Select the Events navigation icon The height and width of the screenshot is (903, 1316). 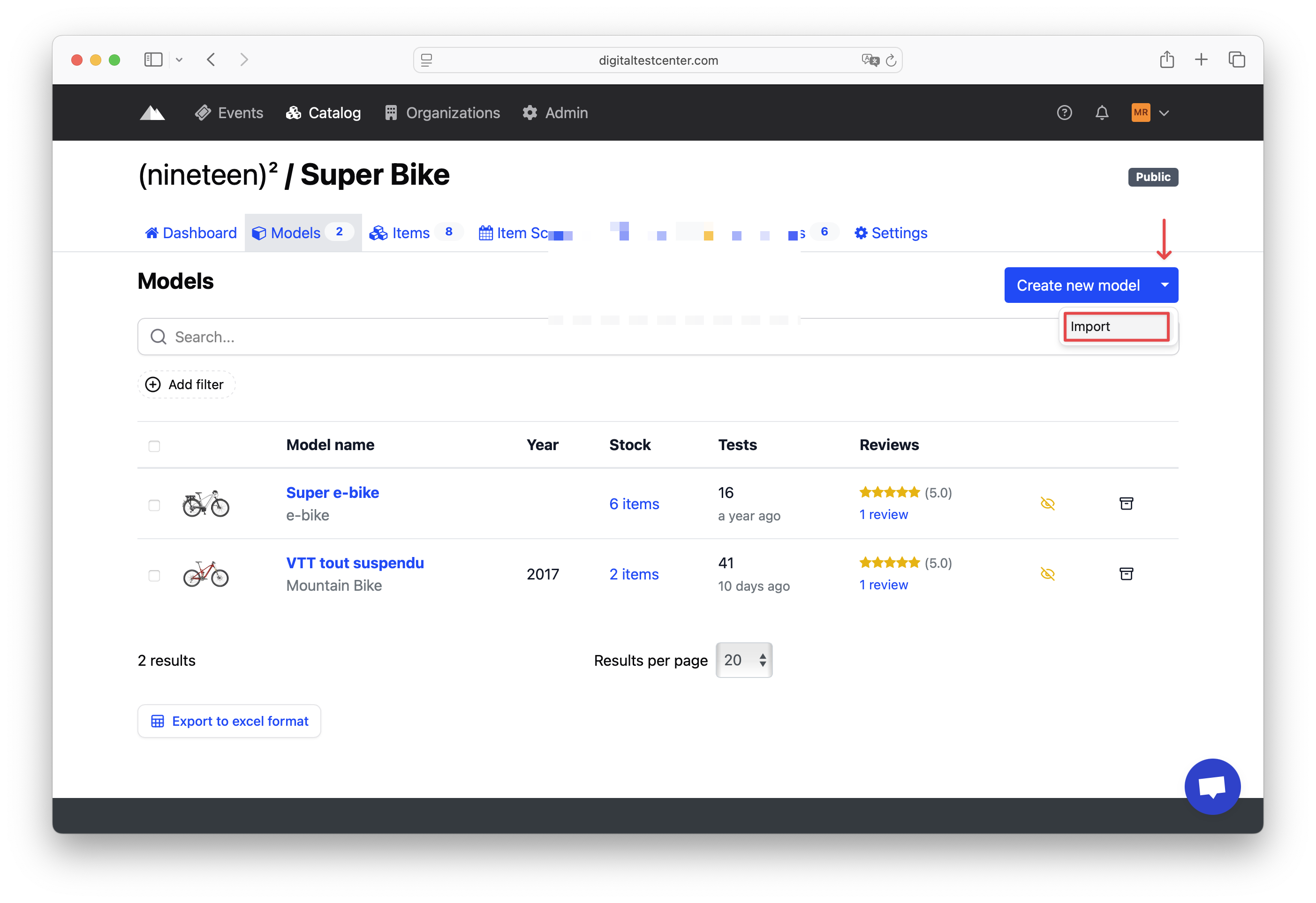coord(203,113)
